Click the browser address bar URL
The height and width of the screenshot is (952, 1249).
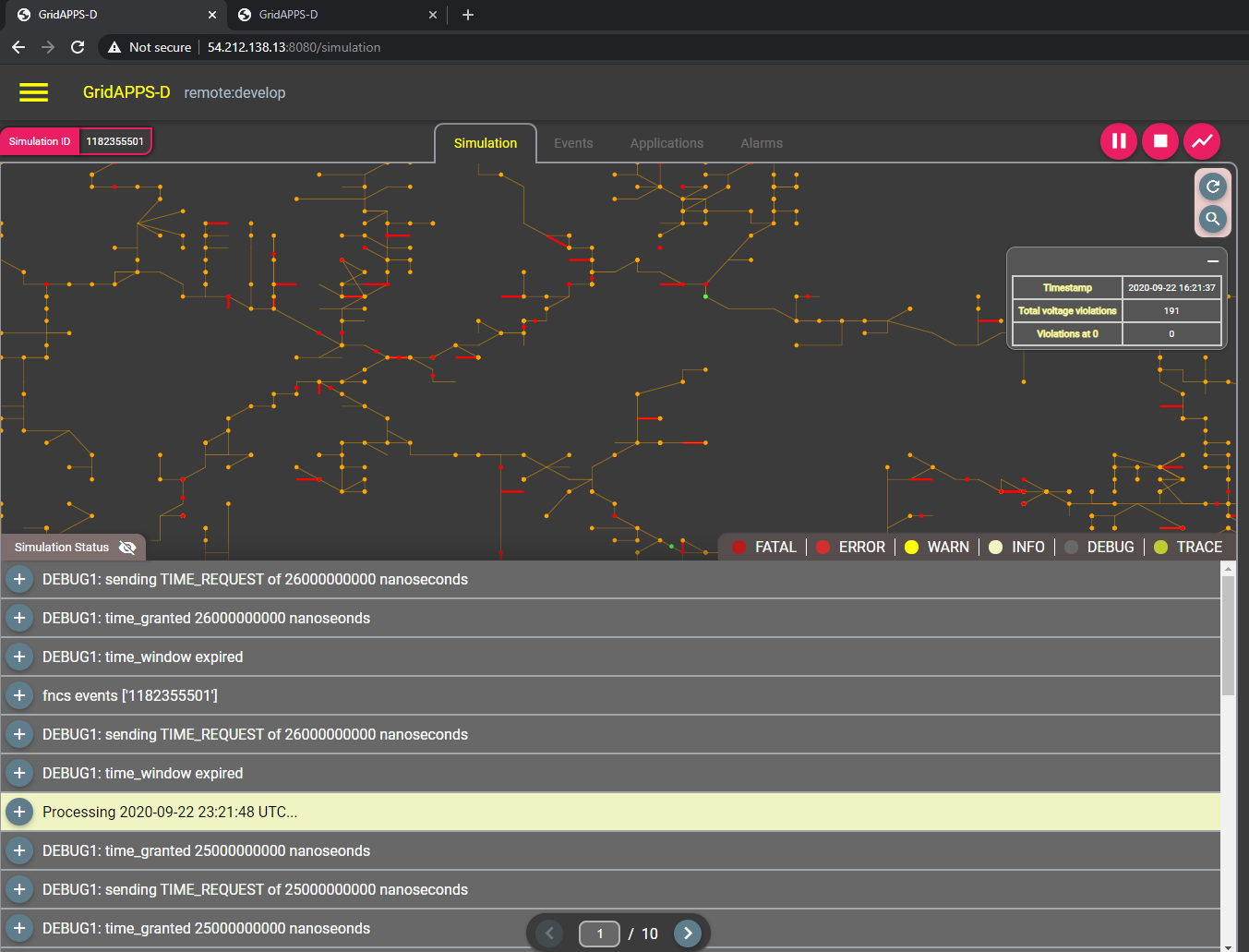coord(294,47)
